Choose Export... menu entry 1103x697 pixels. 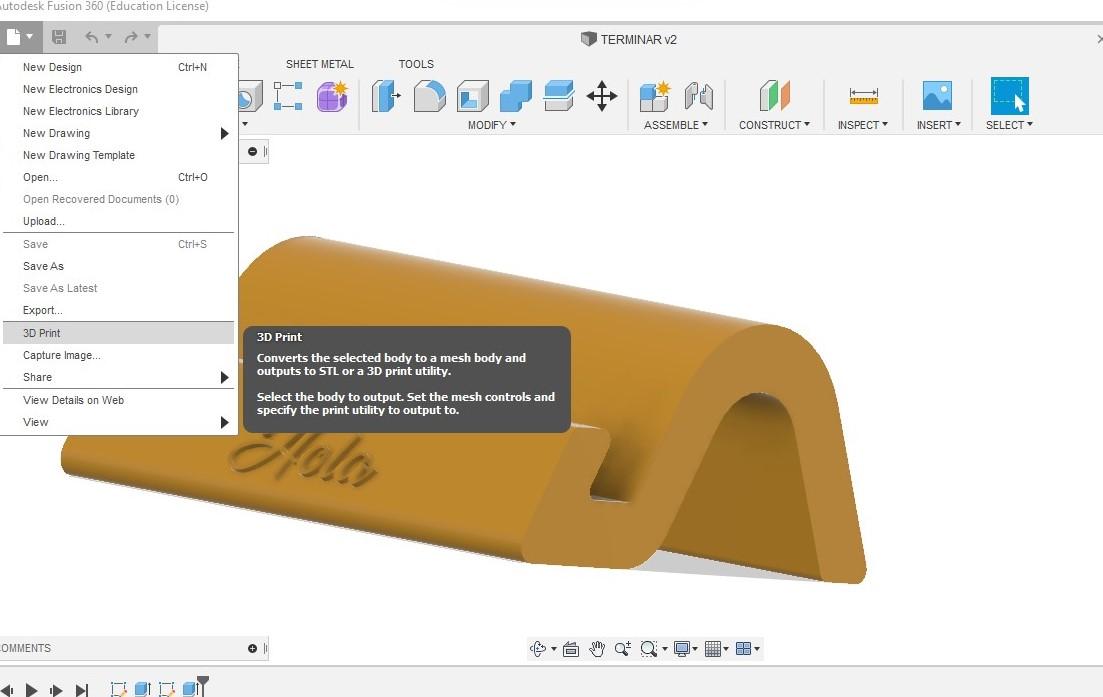click(118, 310)
